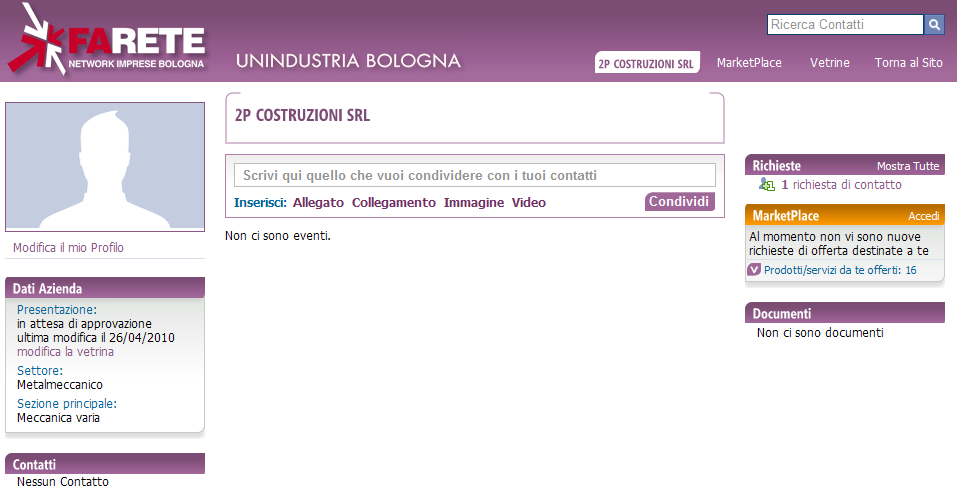
Task: Click the Richieste panel title
Action: click(776, 165)
